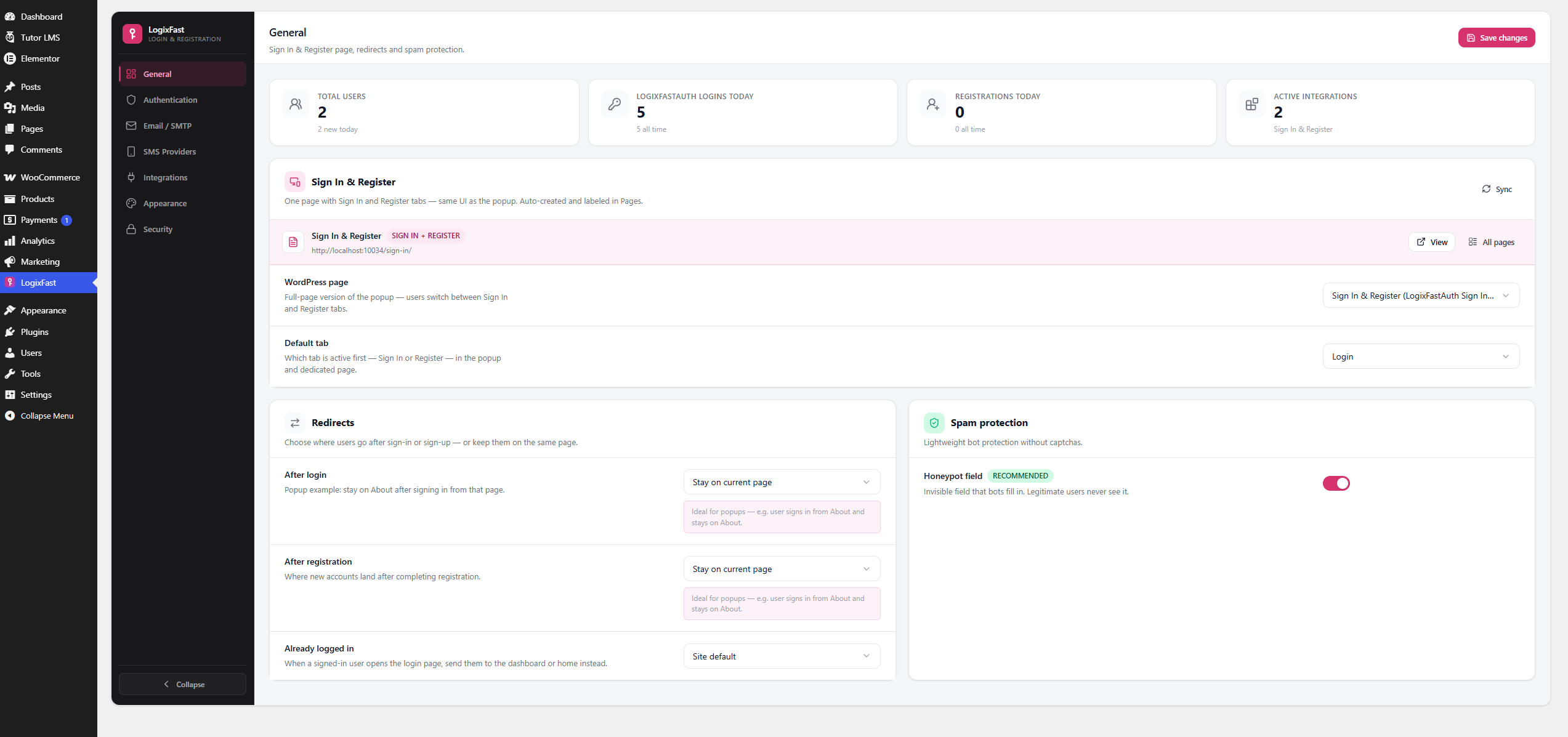
Task: Open the Email / SMTP tab
Action: 182,126
